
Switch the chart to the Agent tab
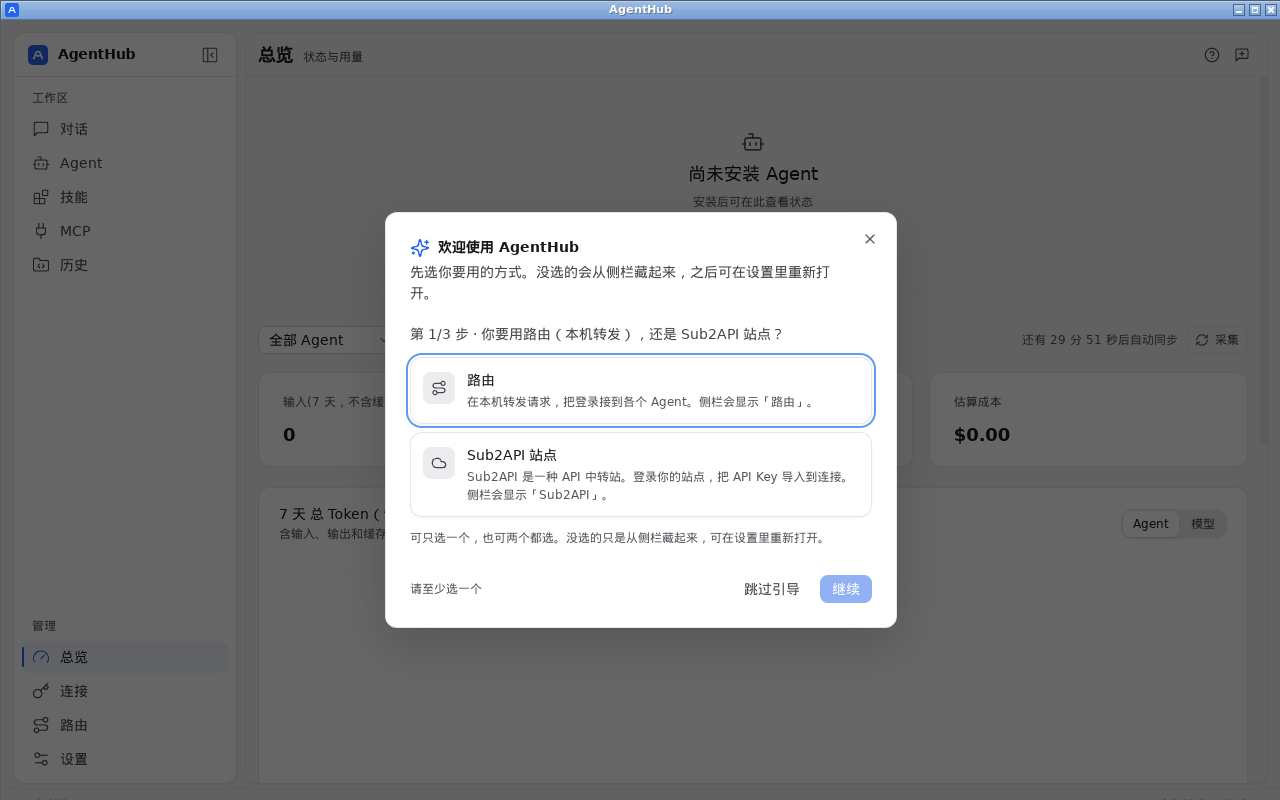click(x=1151, y=524)
